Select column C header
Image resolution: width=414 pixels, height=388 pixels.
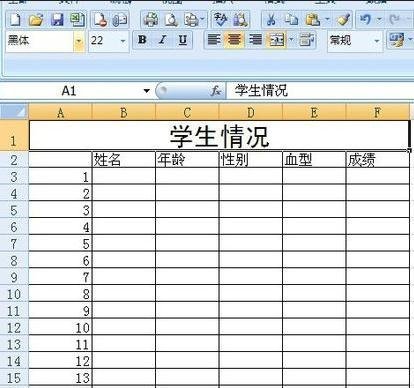pyautogui.click(x=187, y=113)
